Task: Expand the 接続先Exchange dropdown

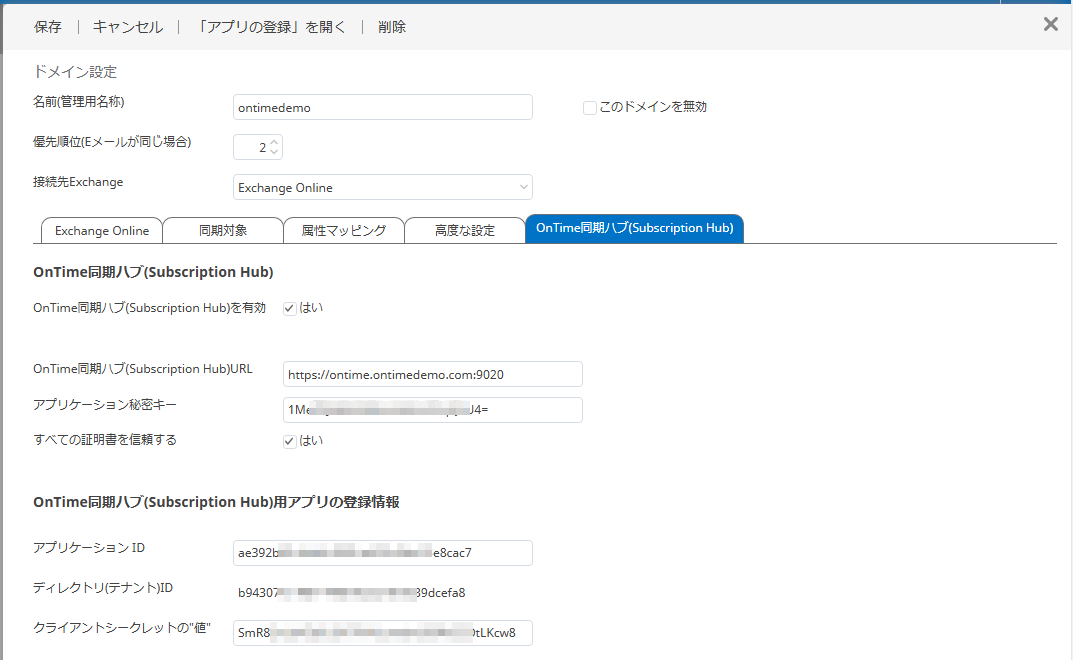Action: pyautogui.click(x=382, y=187)
